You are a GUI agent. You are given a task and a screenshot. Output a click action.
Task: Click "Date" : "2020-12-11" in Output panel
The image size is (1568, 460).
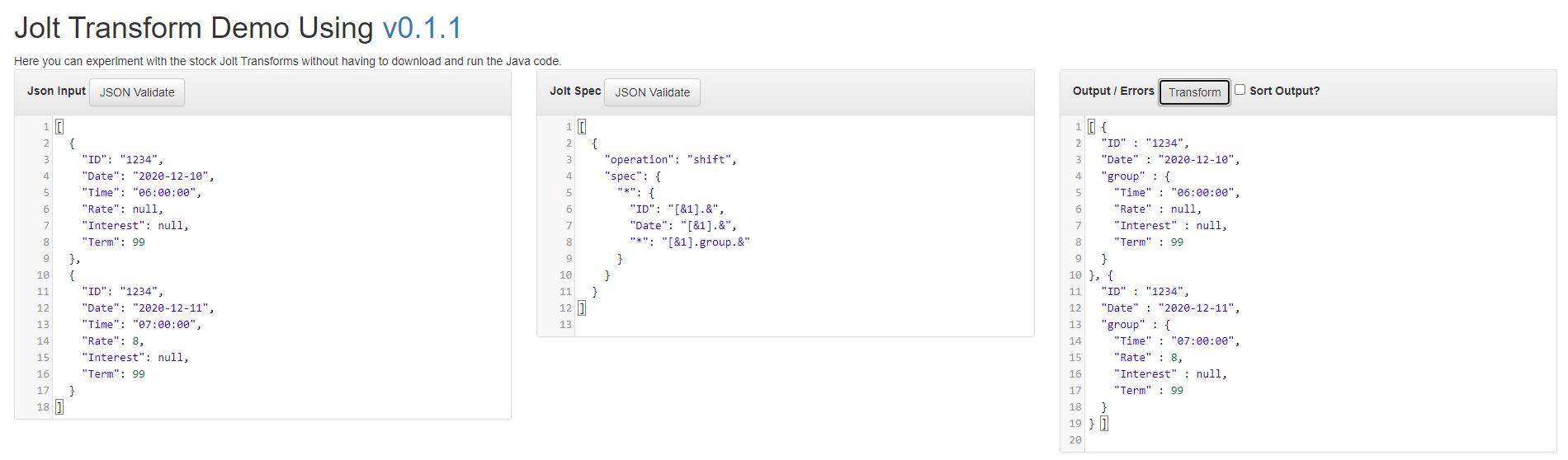tap(1170, 307)
